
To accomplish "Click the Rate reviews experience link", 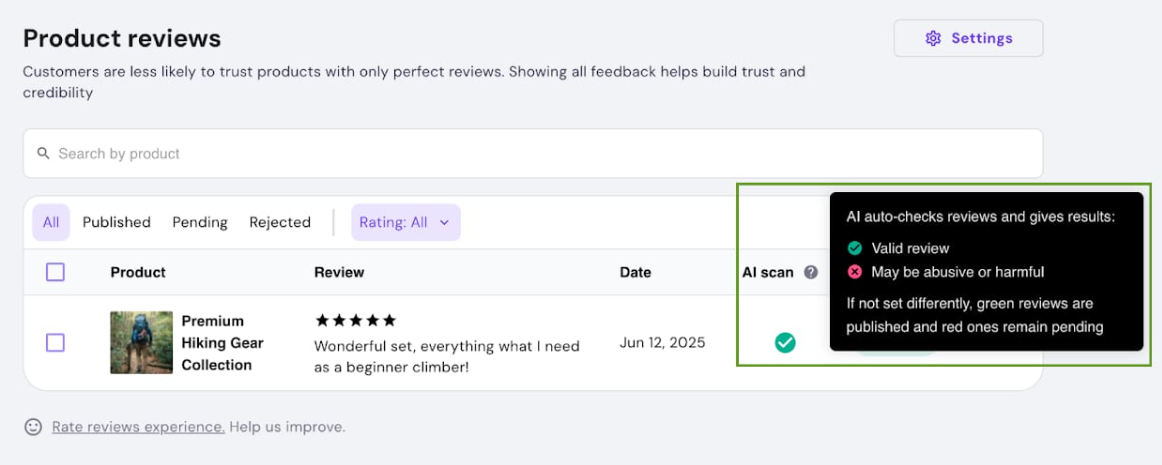I will click(x=138, y=427).
